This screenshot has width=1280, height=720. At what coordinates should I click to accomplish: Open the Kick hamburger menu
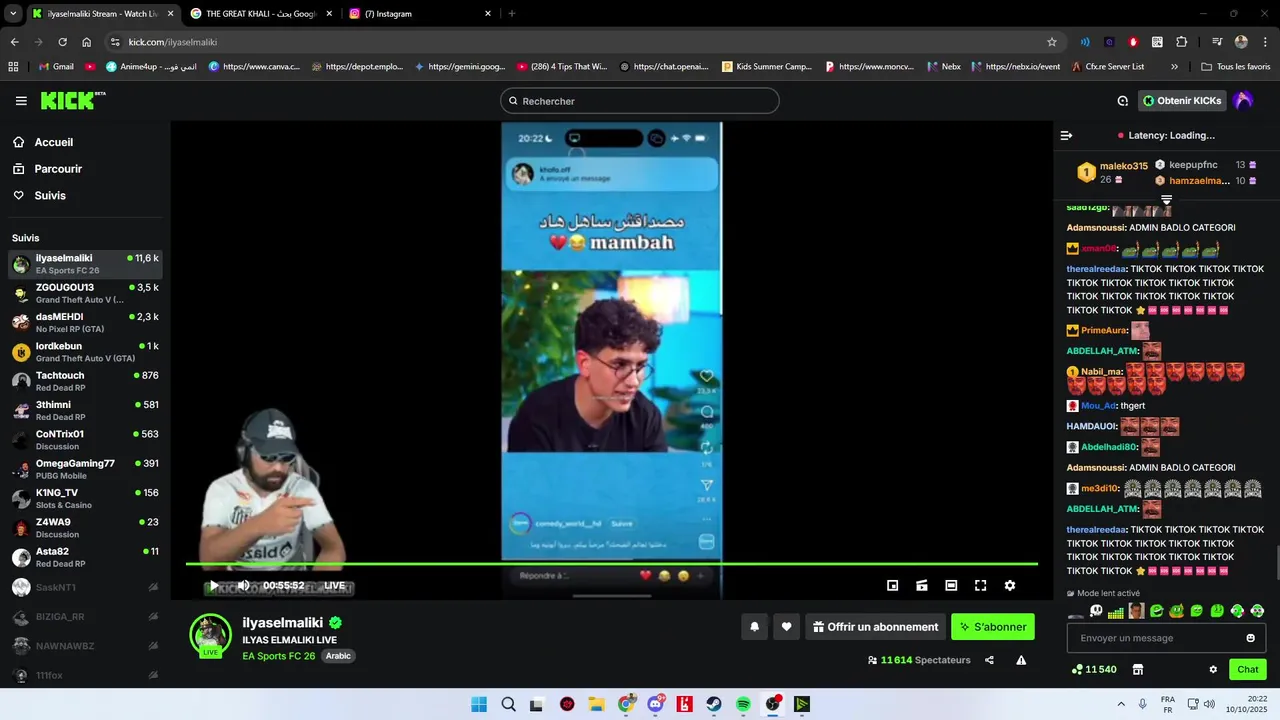tap(21, 101)
